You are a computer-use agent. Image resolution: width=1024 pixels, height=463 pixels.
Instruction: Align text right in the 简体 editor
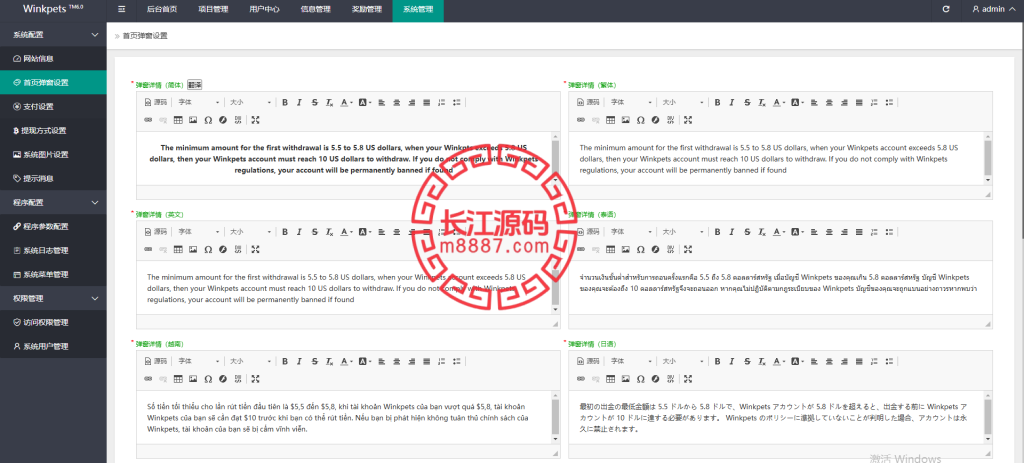tap(412, 103)
